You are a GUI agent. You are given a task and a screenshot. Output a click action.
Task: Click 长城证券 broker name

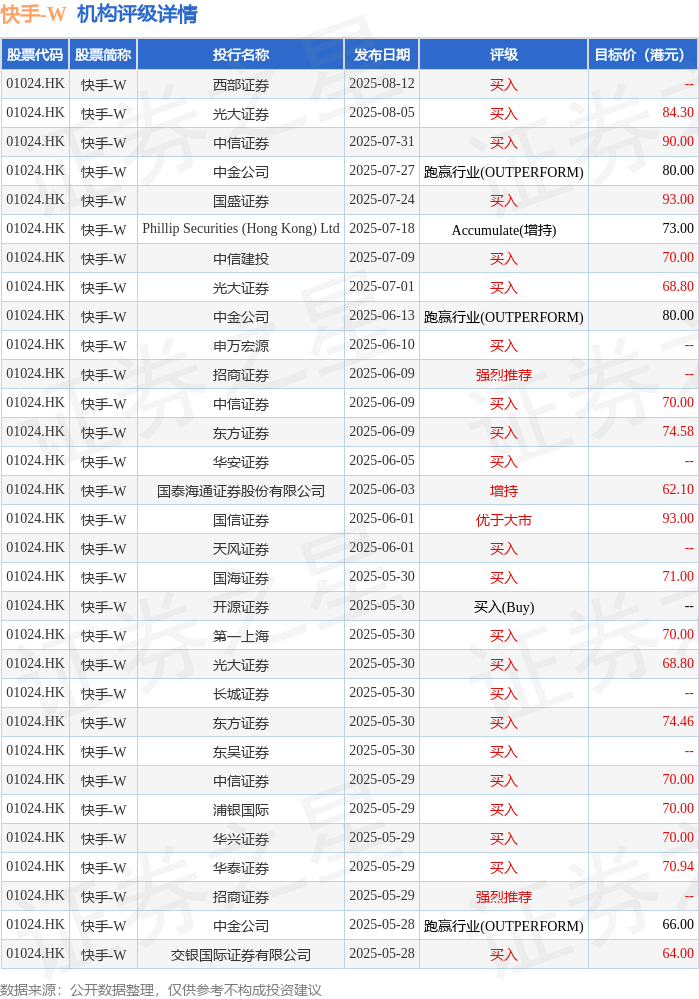coord(241,694)
